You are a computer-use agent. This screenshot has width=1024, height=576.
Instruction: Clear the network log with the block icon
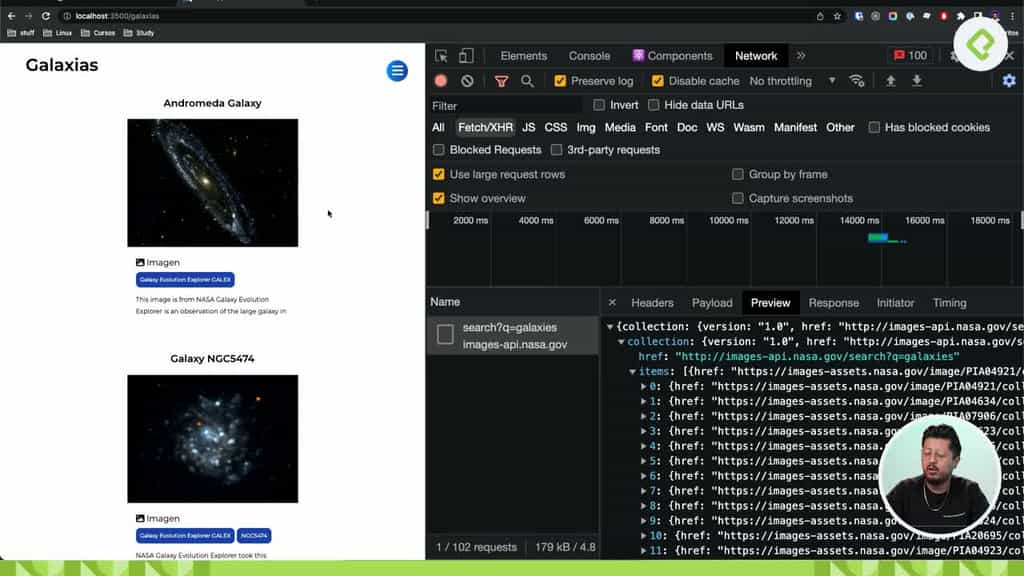pos(467,80)
